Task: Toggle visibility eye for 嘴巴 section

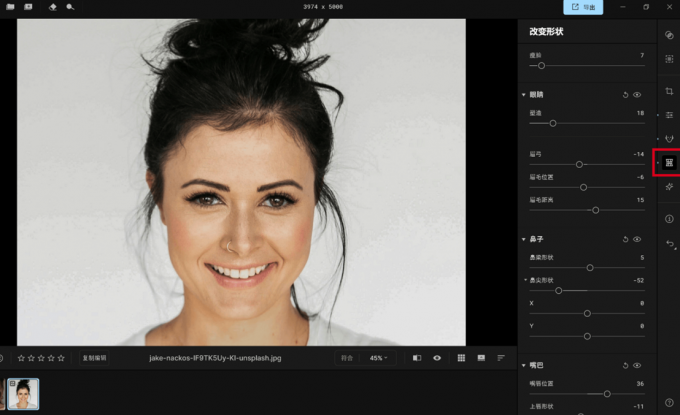Action: tap(638, 366)
